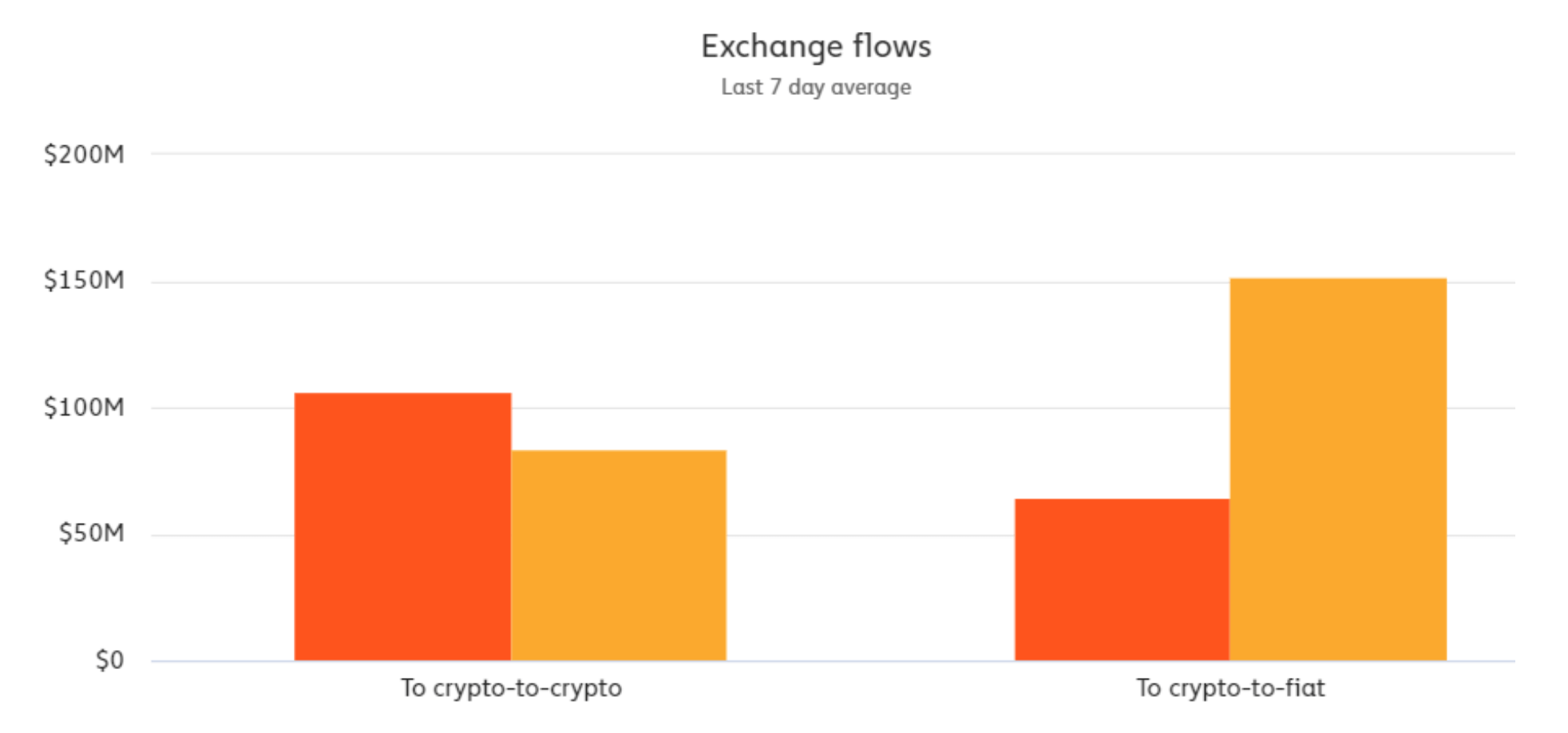Click the "Exchange flows" chart title
Viewport: 1568px width, 733px height.
tap(816, 46)
